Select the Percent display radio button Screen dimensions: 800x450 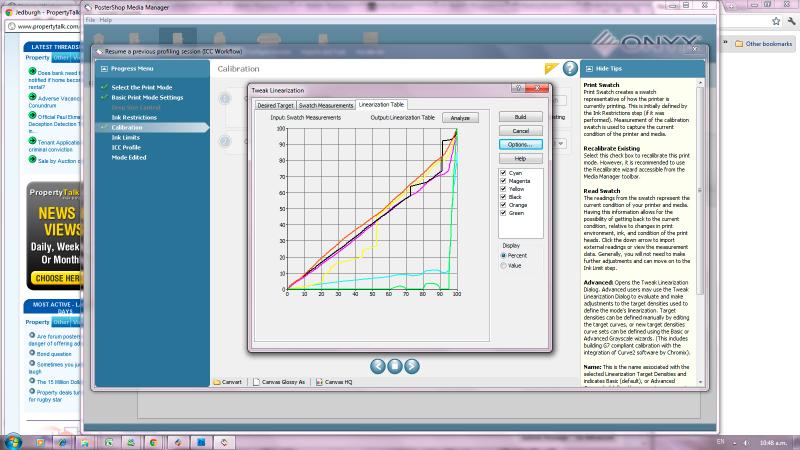click(x=504, y=256)
